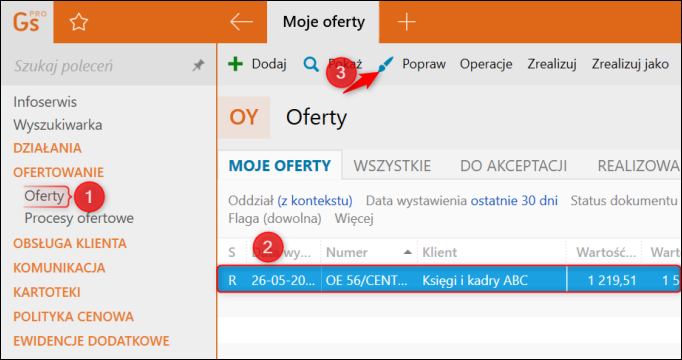Select the Moje oferty top tab
The width and height of the screenshot is (682, 360).
[324, 22]
